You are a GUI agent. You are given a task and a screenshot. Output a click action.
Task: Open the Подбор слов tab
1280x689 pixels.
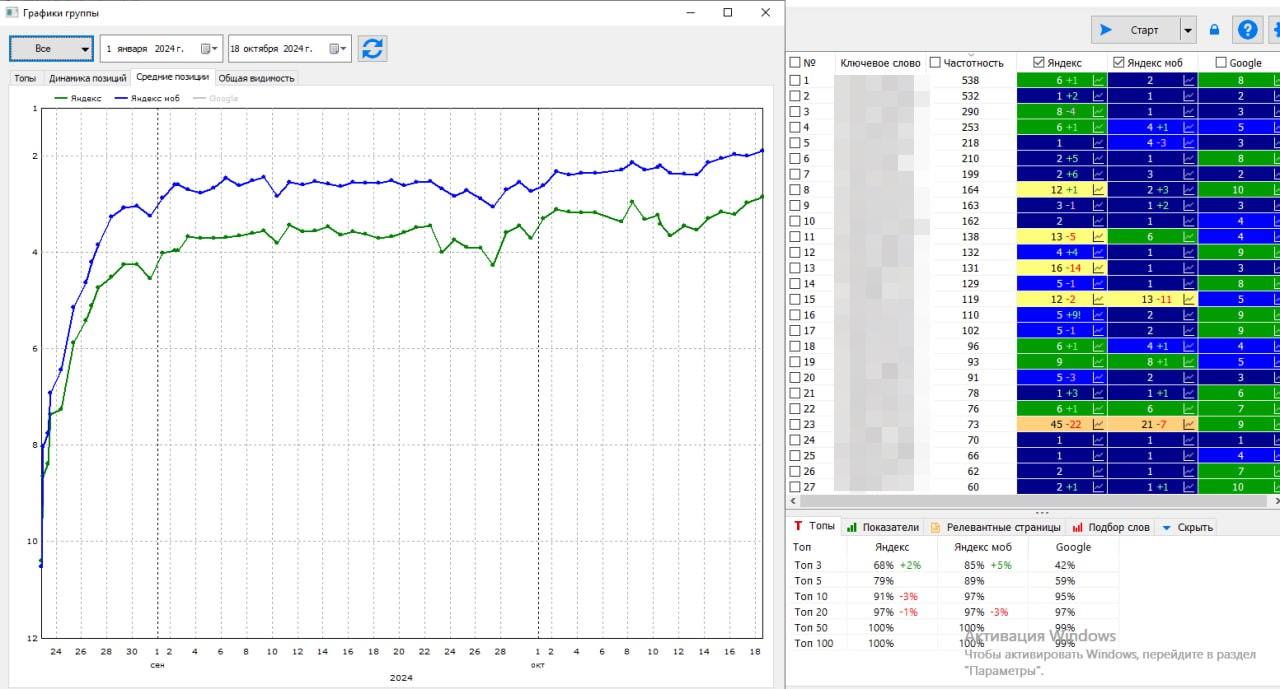pyautogui.click(x=1111, y=527)
